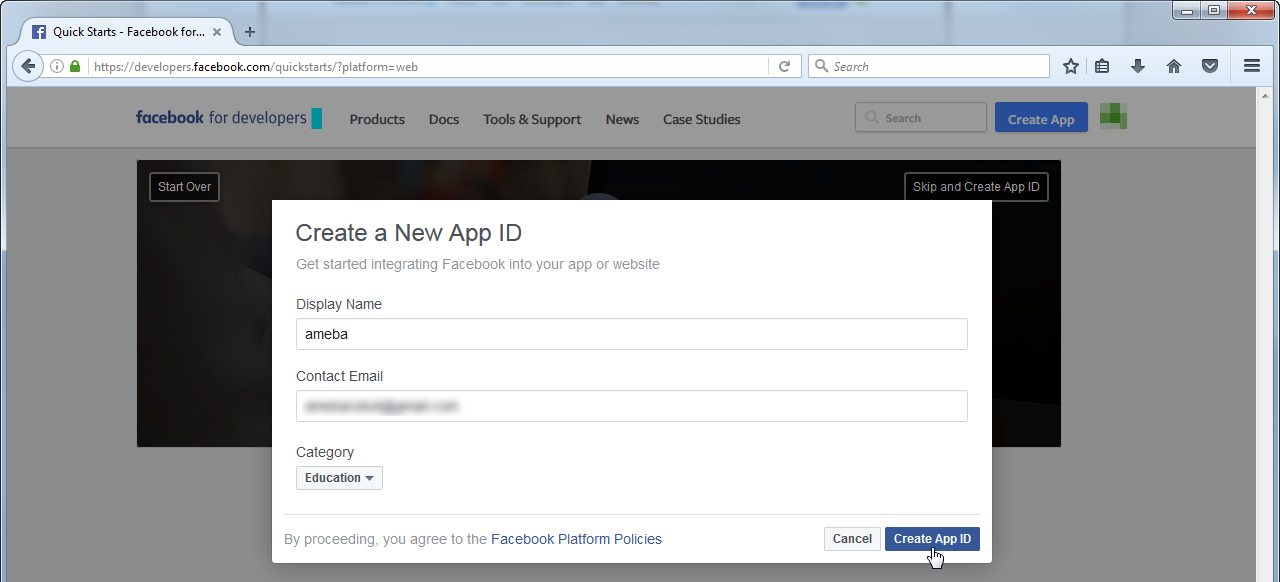Open the downloads arrow icon
This screenshot has height=582, width=1280.
(x=1138, y=66)
